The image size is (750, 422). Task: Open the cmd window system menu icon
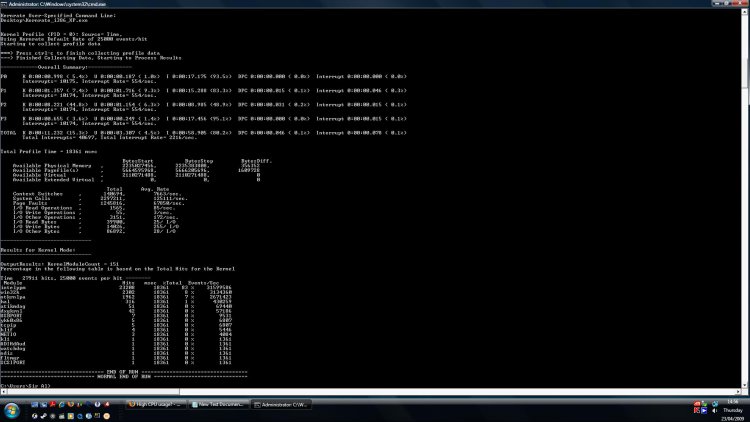point(3,3)
